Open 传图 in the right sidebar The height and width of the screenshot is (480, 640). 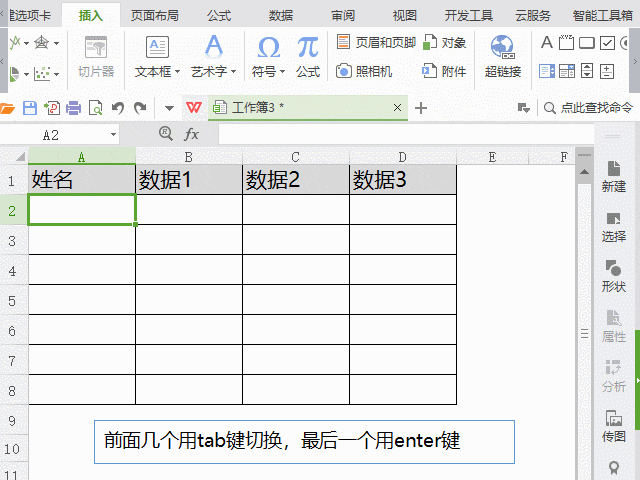point(613,427)
